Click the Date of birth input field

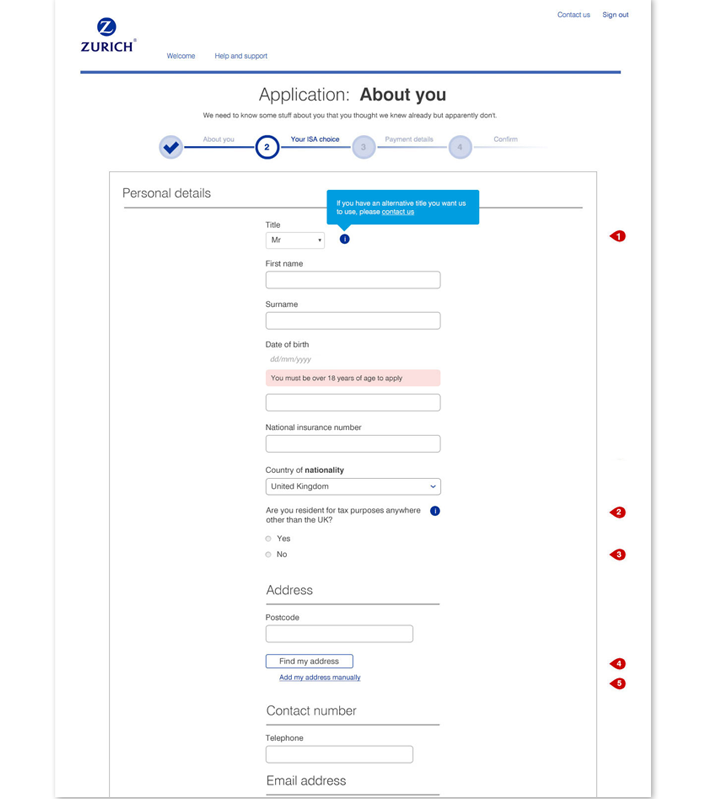[x=353, y=403]
